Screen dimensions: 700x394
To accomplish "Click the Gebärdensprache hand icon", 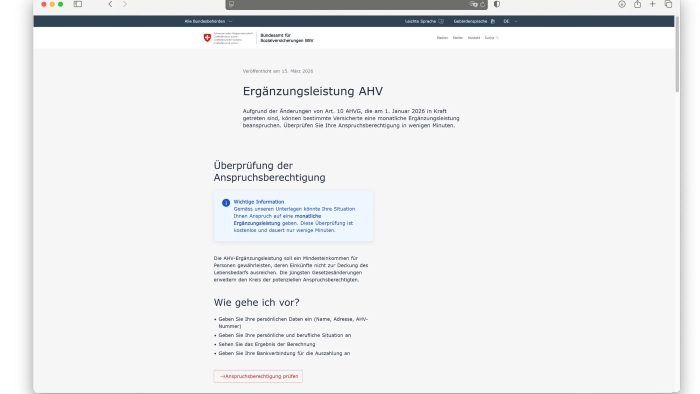I will click(492, 21).
